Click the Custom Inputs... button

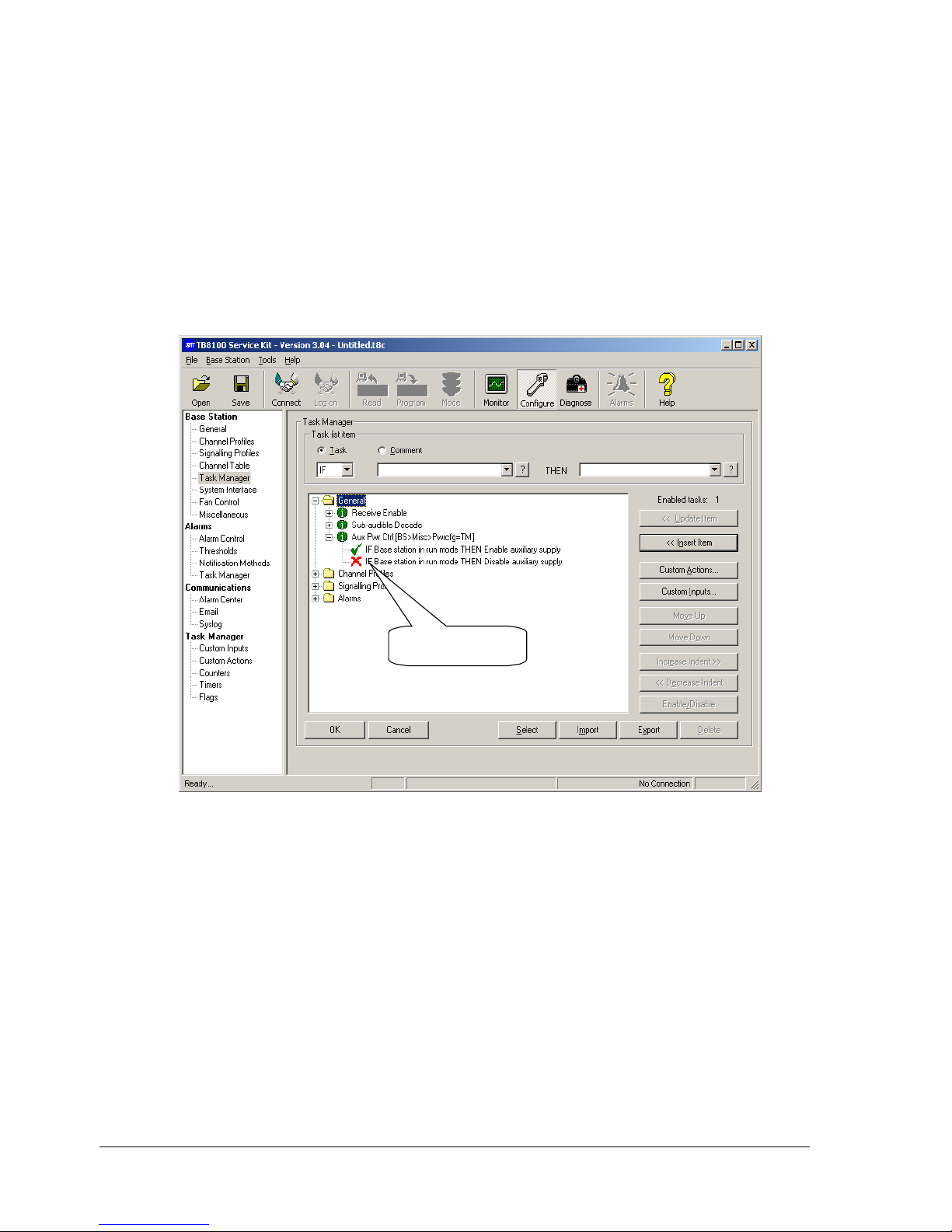click(689, 592)
